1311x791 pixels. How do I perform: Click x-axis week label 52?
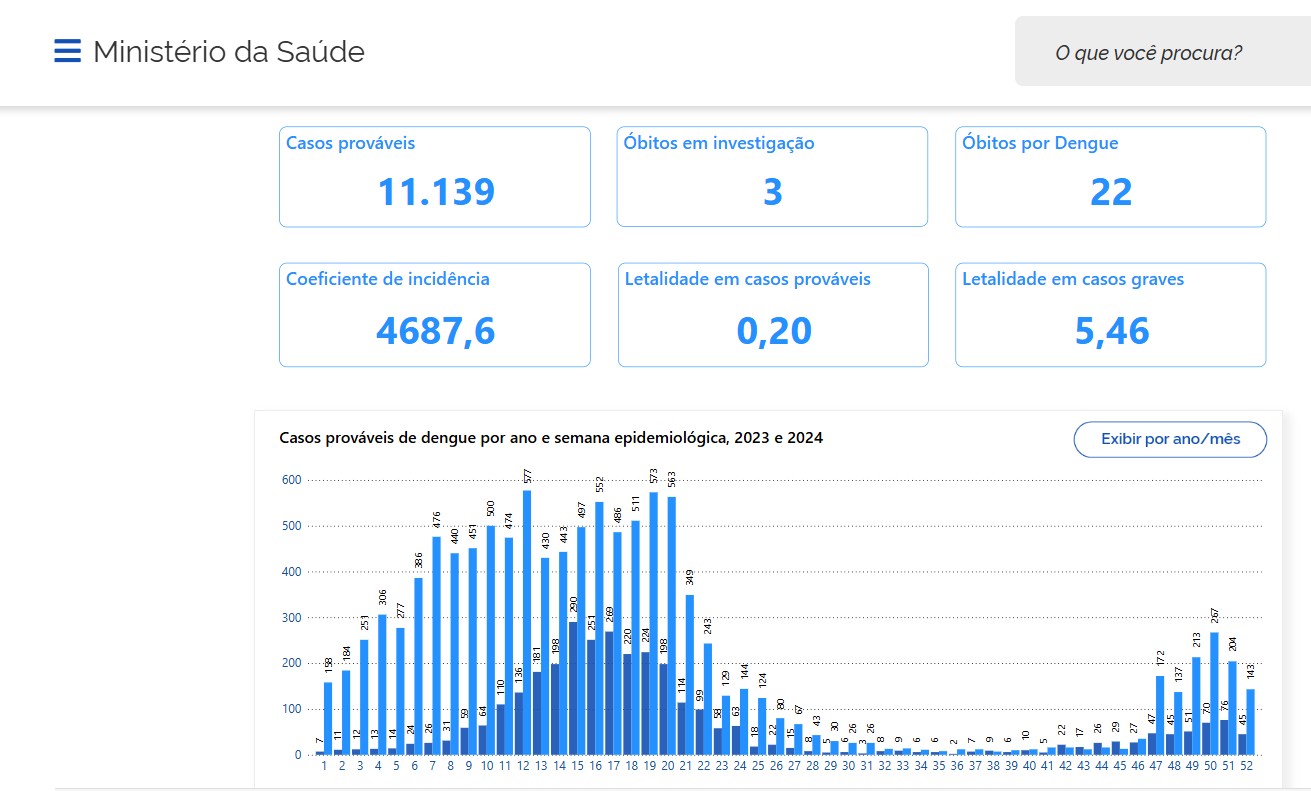[x=1246, y=766]
